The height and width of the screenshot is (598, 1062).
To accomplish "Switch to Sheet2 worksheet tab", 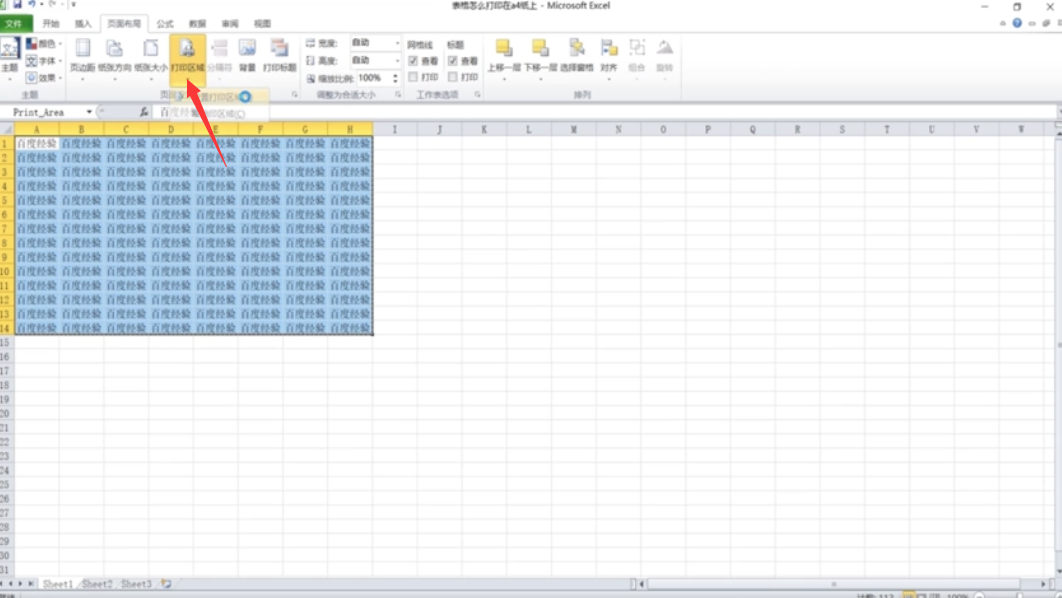I will pyautogui.click(x=97, y=584).
